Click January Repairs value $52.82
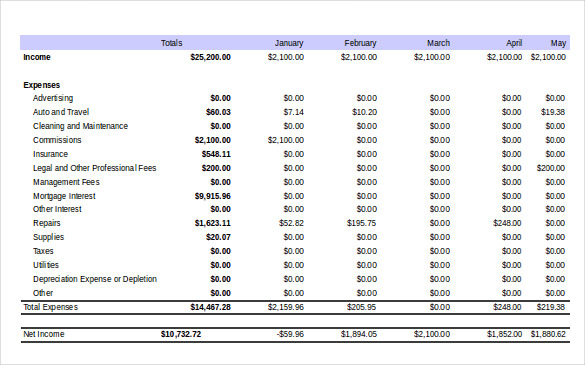 [291, 223]
